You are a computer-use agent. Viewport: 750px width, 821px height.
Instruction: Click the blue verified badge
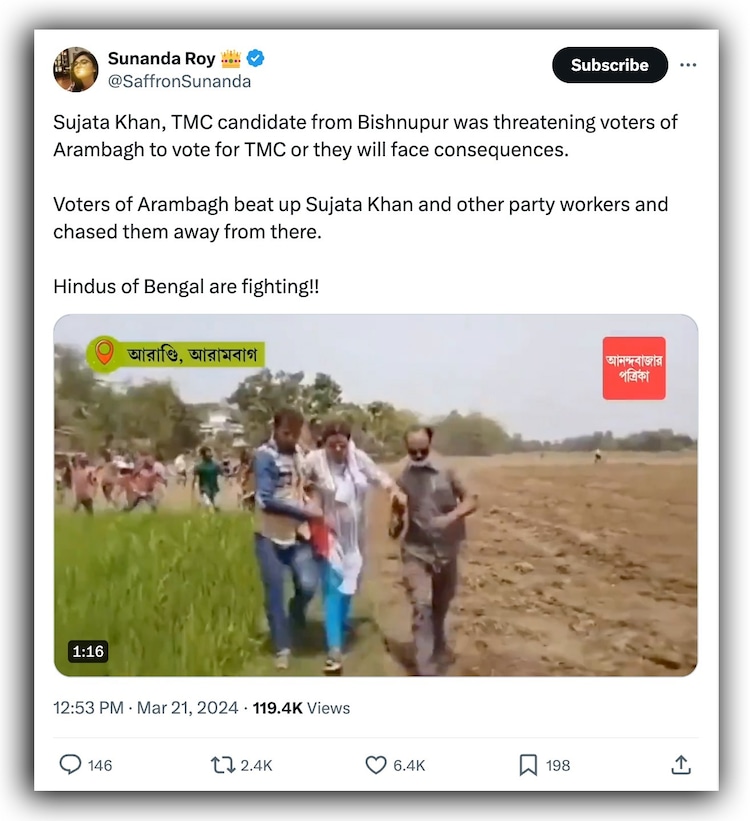coord(256,58)
